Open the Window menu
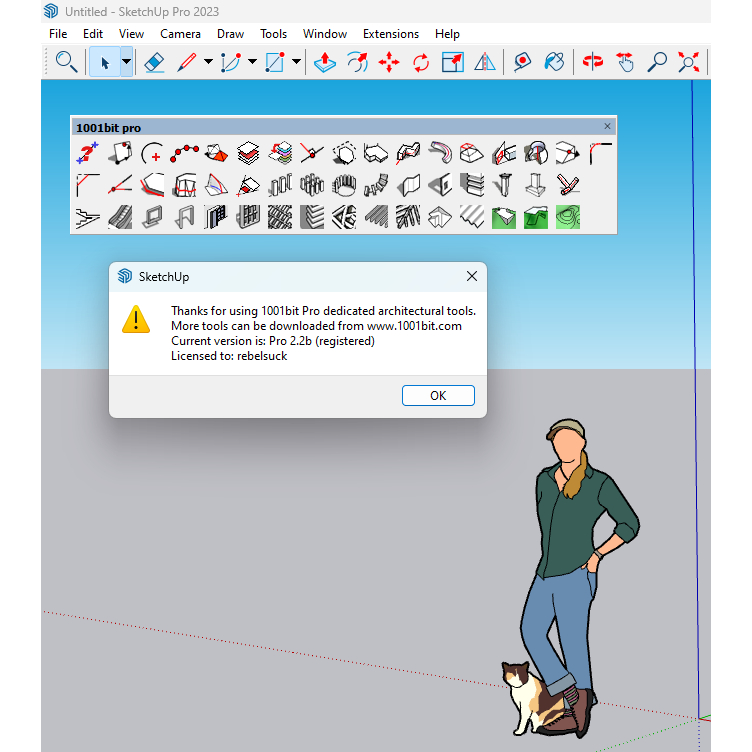The height and width of the screenshot is (752, 752). point(325,34)
